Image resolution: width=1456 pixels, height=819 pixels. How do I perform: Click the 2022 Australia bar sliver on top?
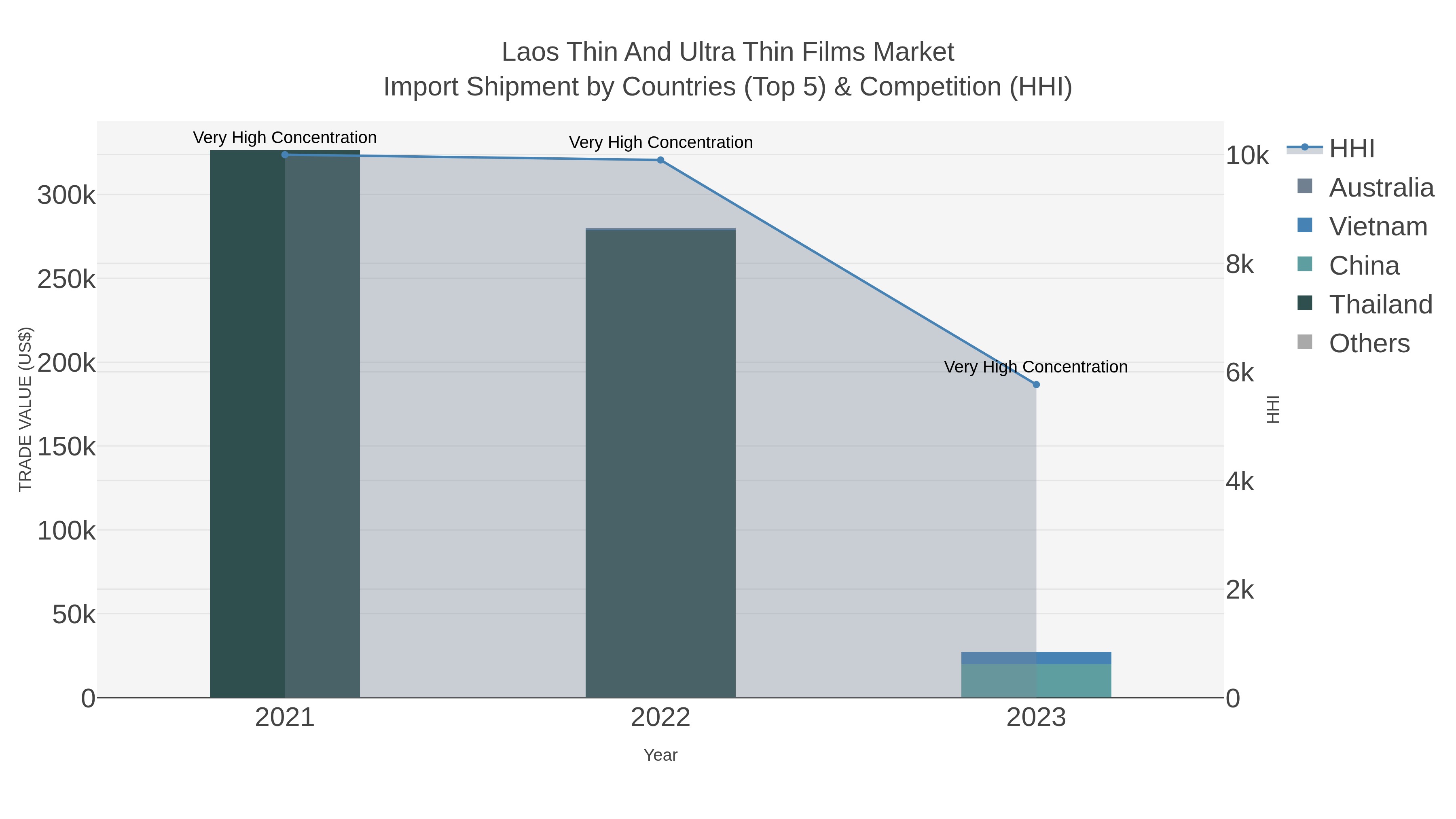tap(660, 229)
